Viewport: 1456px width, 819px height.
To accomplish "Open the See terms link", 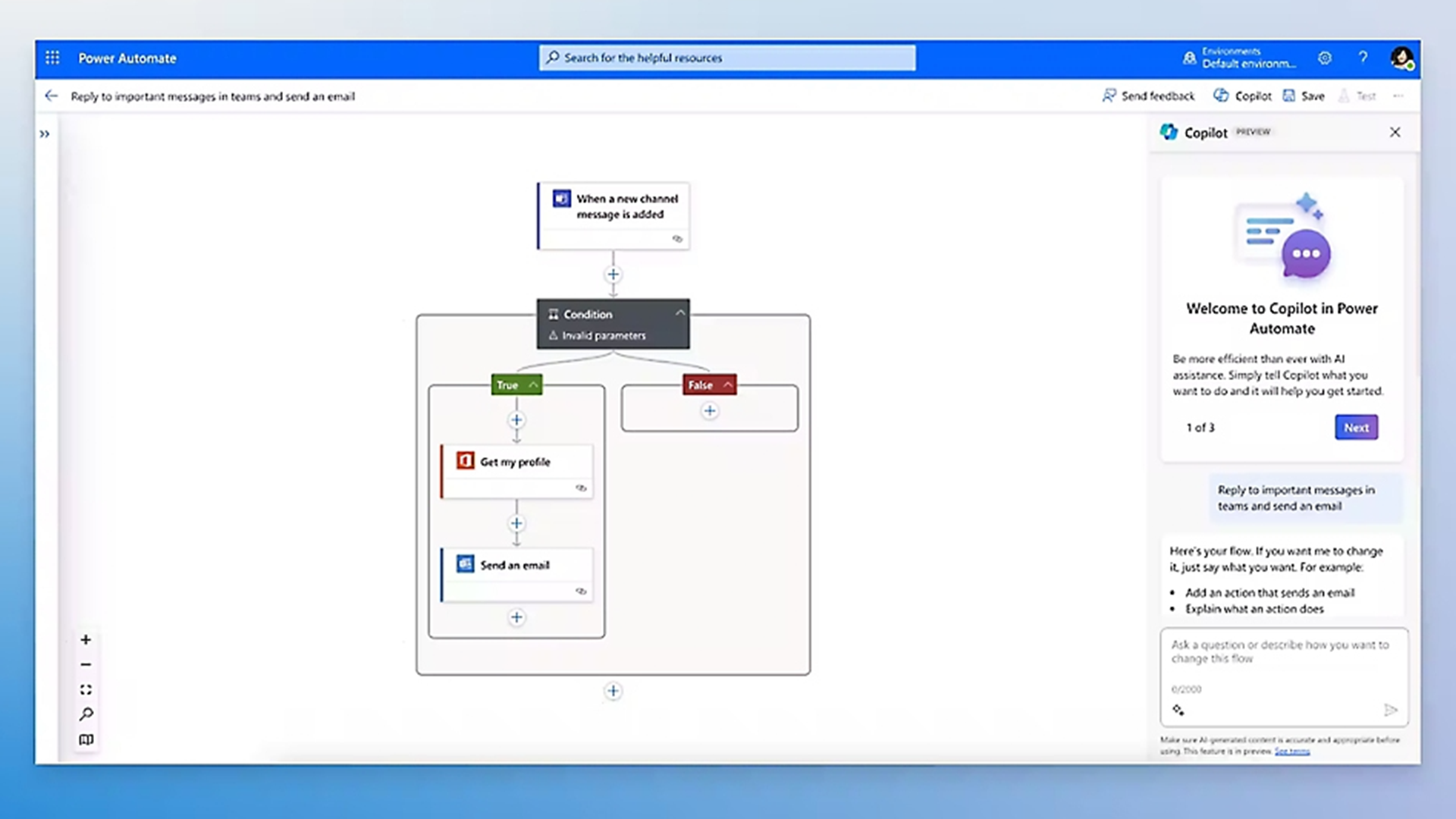I will (x=1292, y=752).
